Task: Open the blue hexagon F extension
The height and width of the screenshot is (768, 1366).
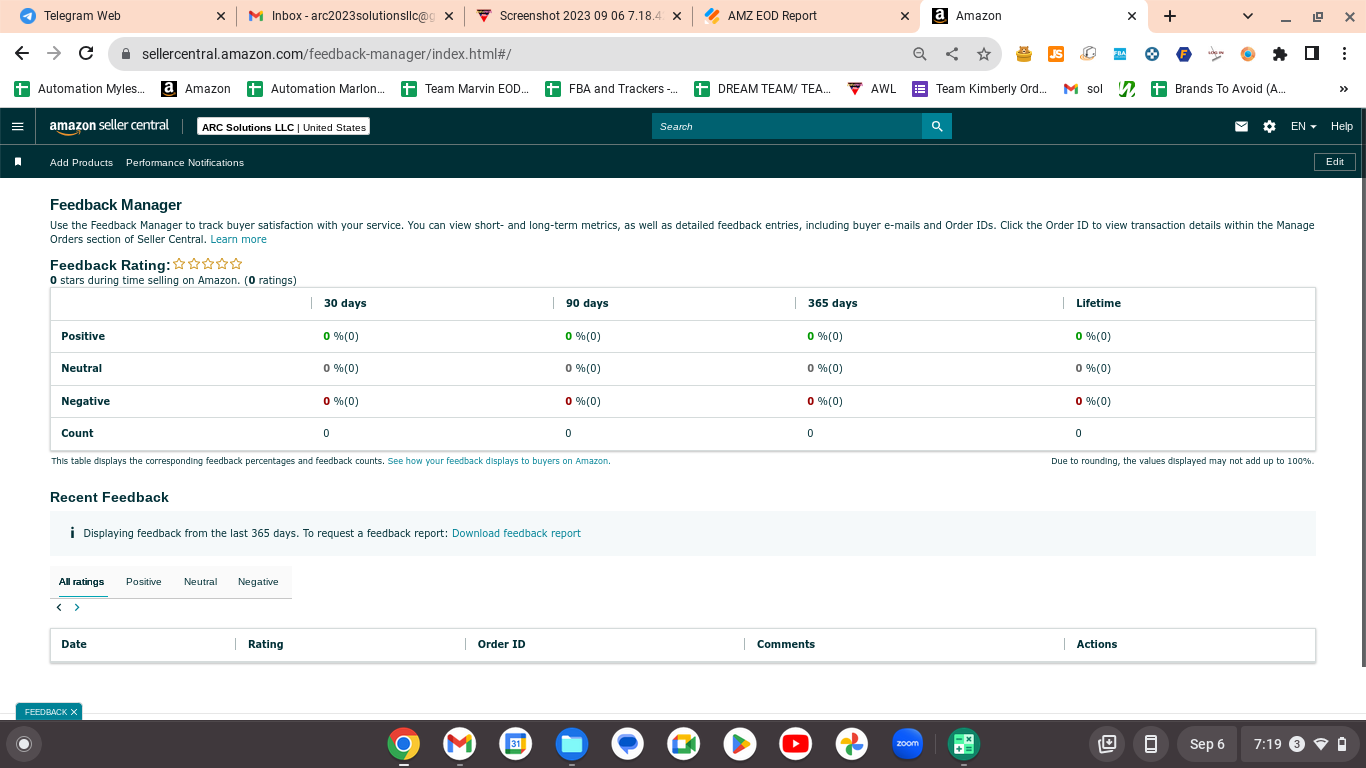Action: [x=1184, y=54]
